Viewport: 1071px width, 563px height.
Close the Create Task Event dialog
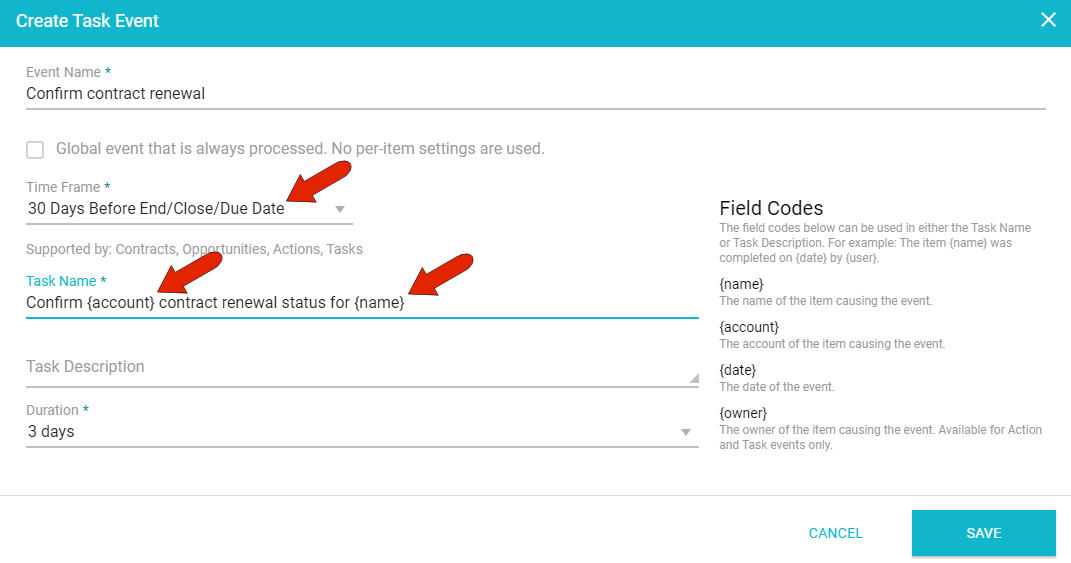1048,20
